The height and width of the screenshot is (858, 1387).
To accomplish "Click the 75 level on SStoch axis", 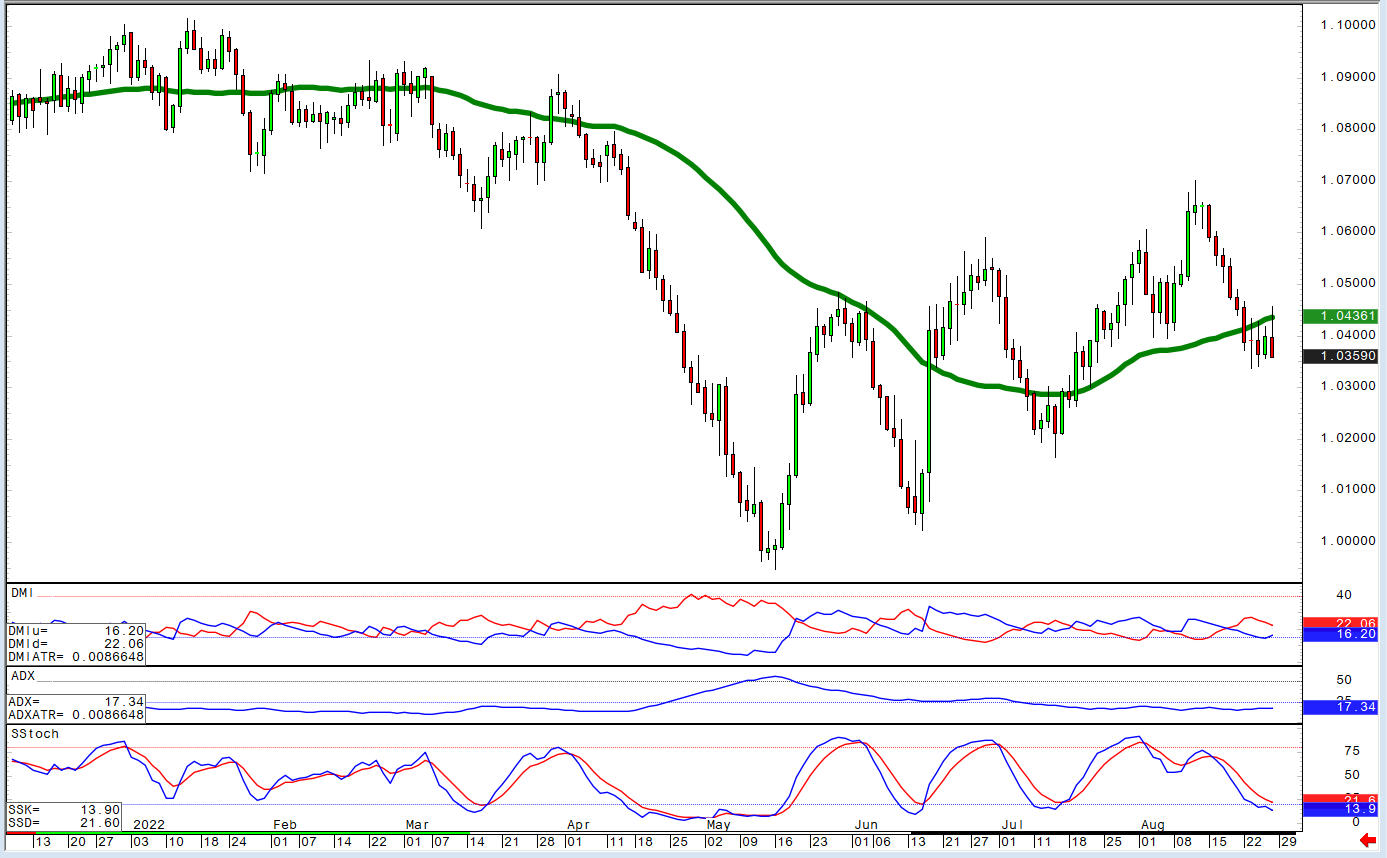I will [1351, 751].
